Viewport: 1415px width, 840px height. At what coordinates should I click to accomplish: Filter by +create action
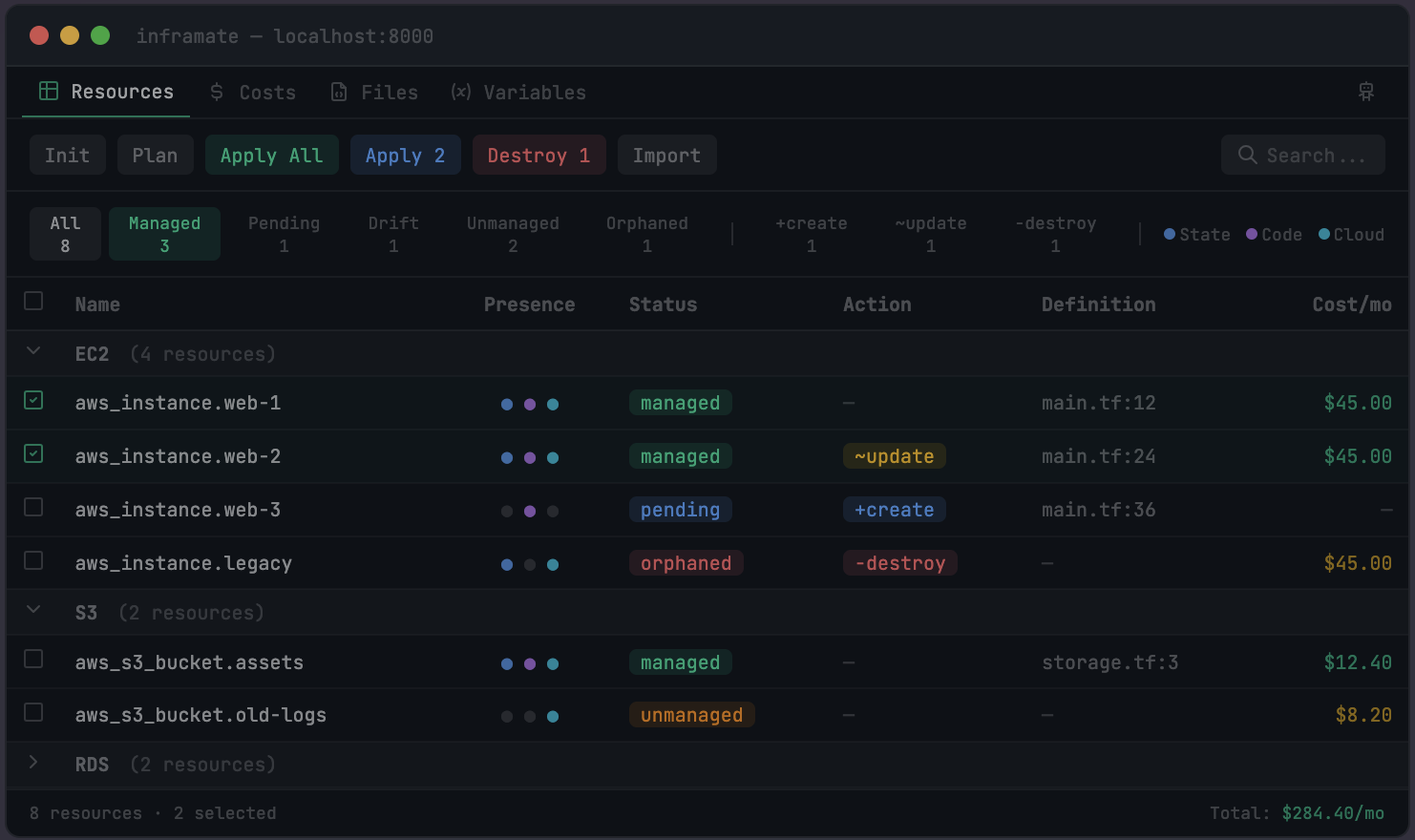coord(811,234)
